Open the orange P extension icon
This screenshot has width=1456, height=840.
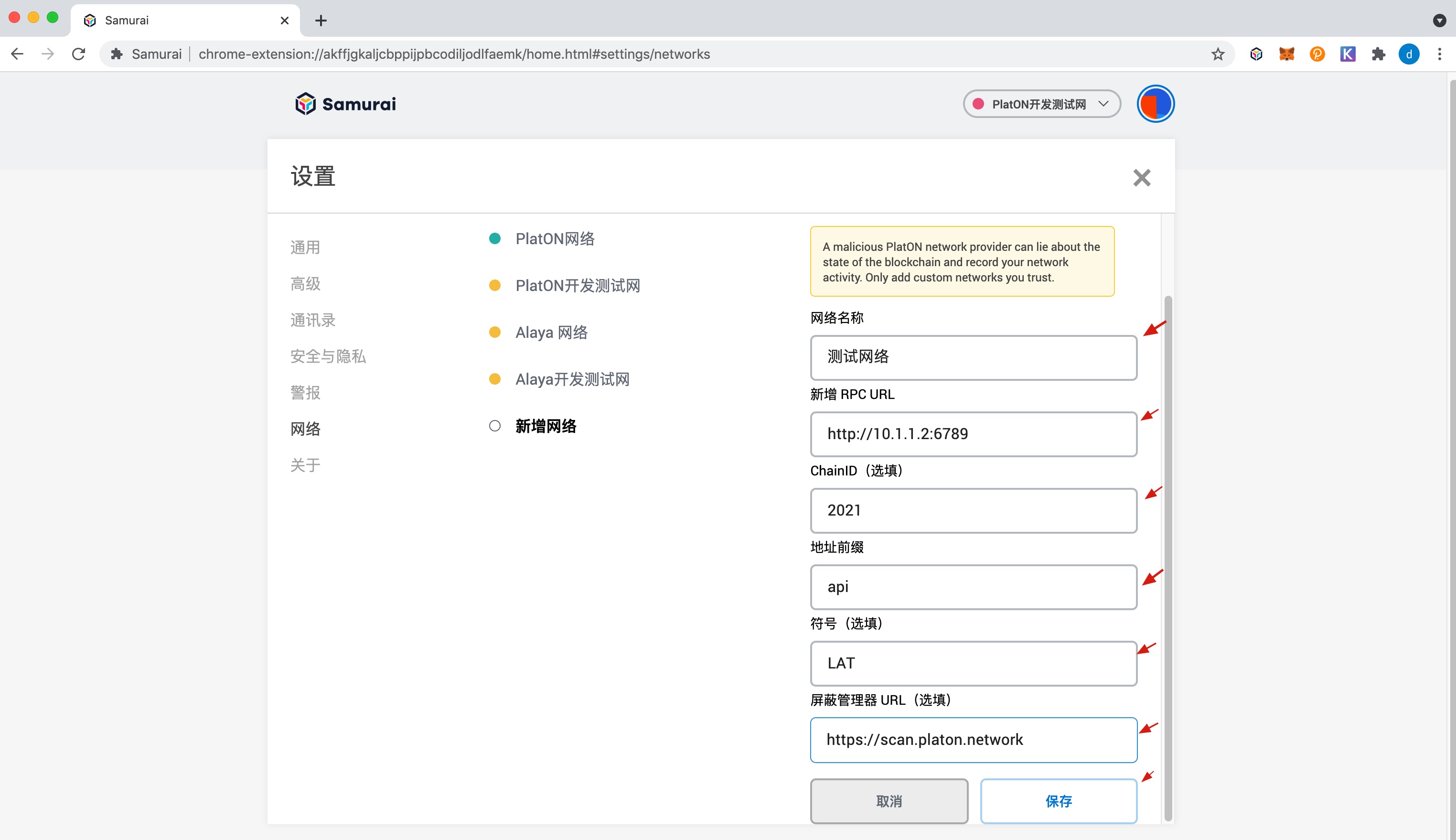[1317, 54]
